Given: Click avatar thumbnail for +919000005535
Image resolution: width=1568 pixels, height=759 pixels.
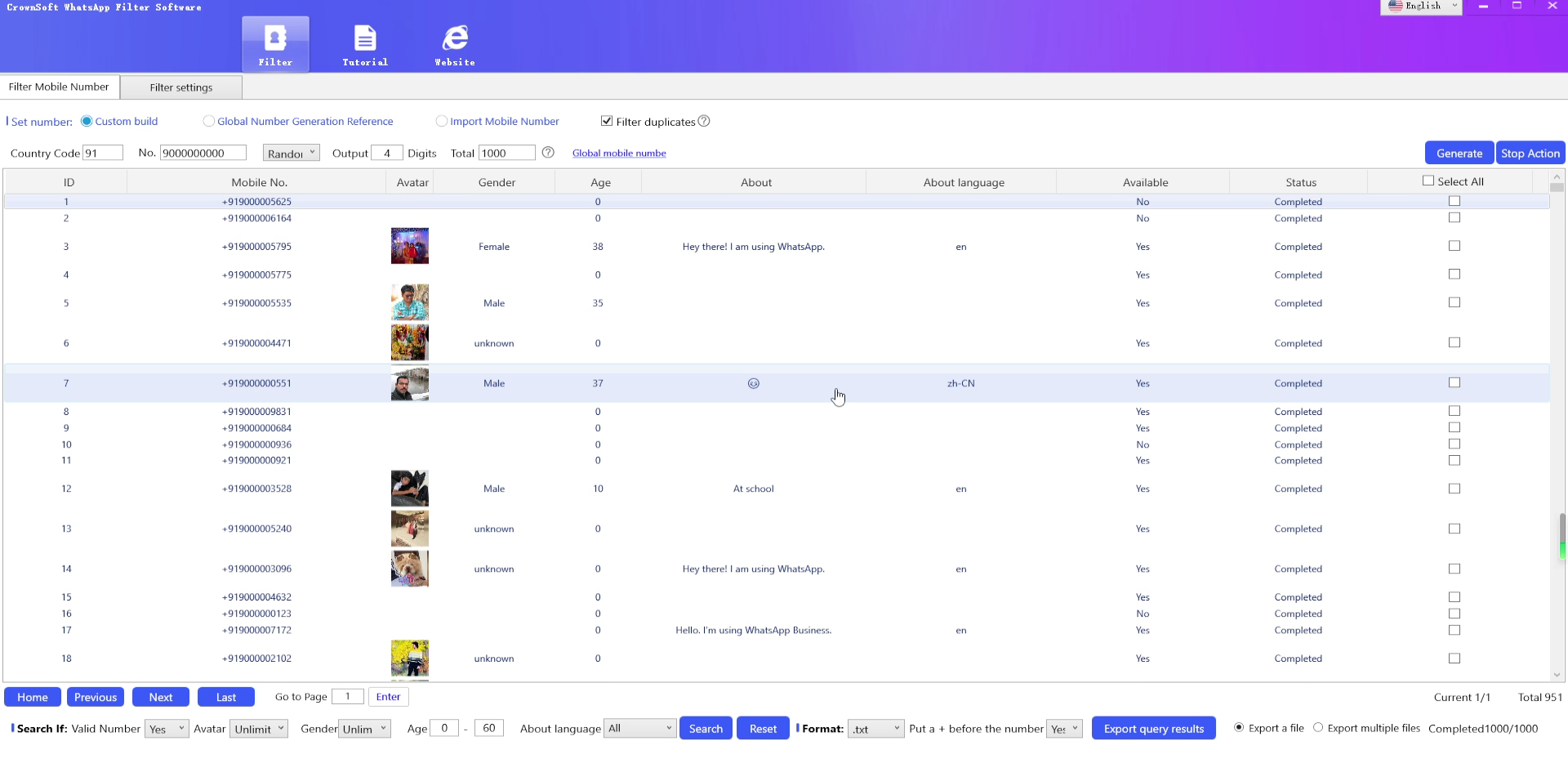Looking at the screenshot, I should [410, 302].
